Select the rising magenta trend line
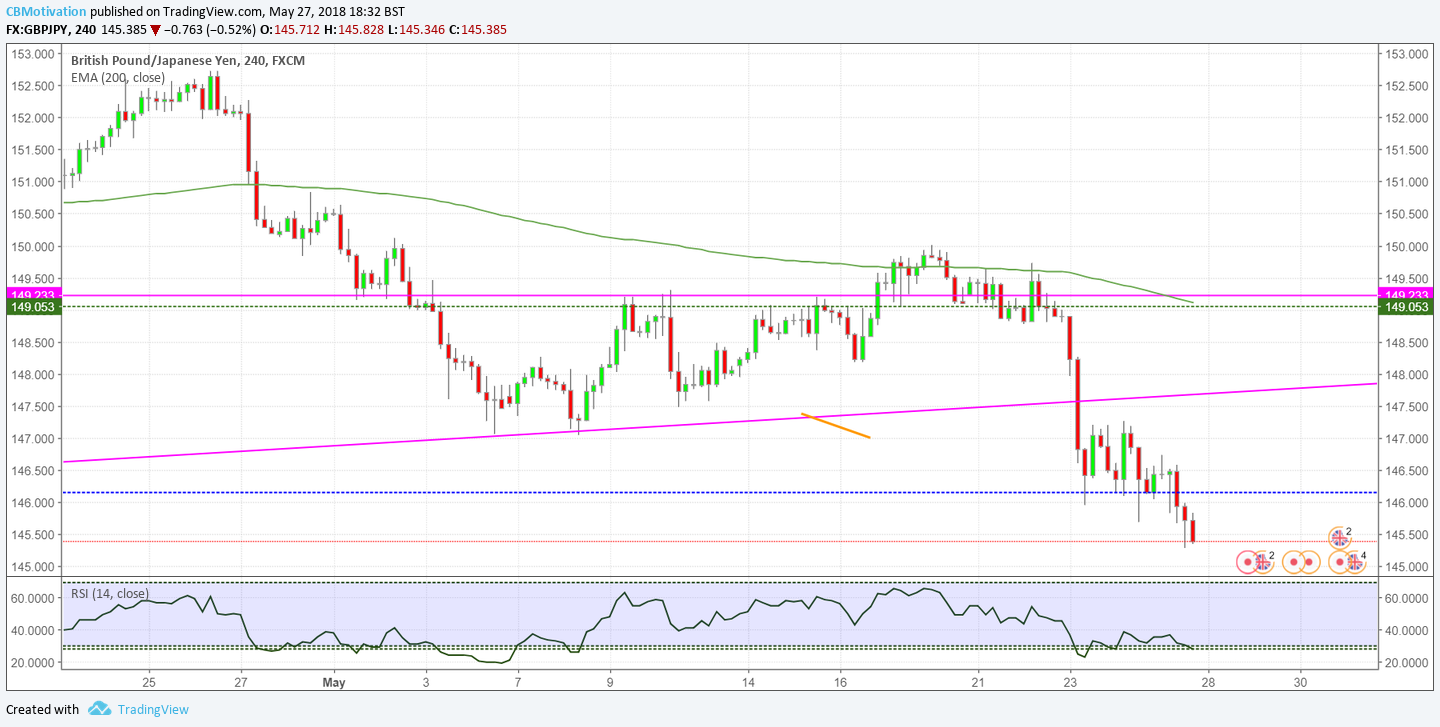The width and height of the screenshot is (1440, 727). [x=720, y=422]
